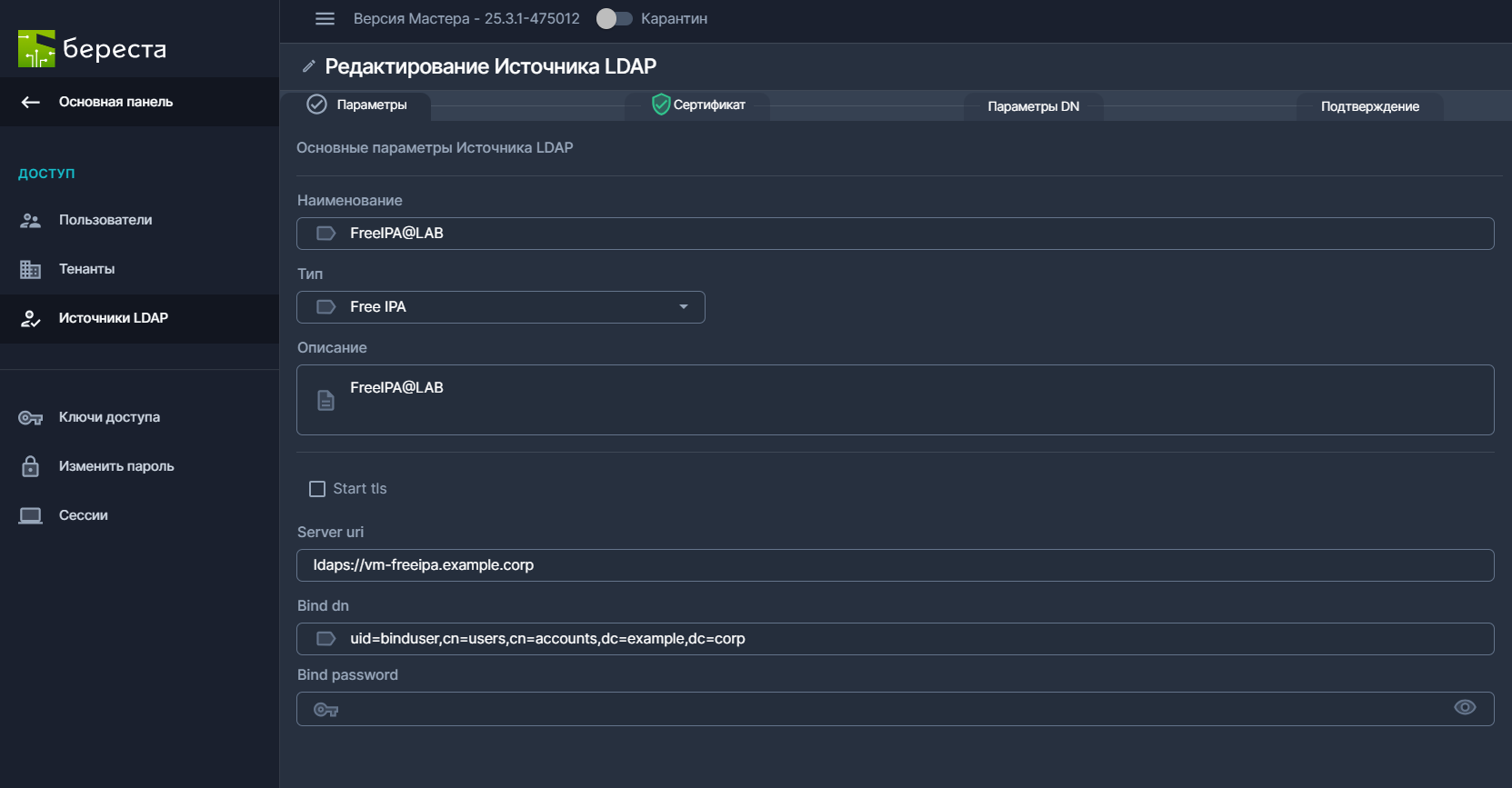Screen dimensions: 1512x788
Task: Click the Пользователи people icon
Action: pos(31,220)
